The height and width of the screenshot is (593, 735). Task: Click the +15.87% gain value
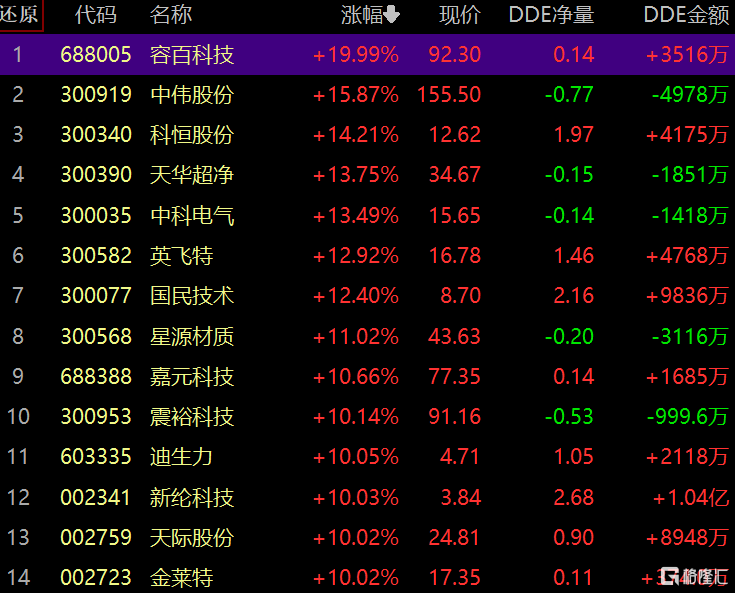[356, 95]
